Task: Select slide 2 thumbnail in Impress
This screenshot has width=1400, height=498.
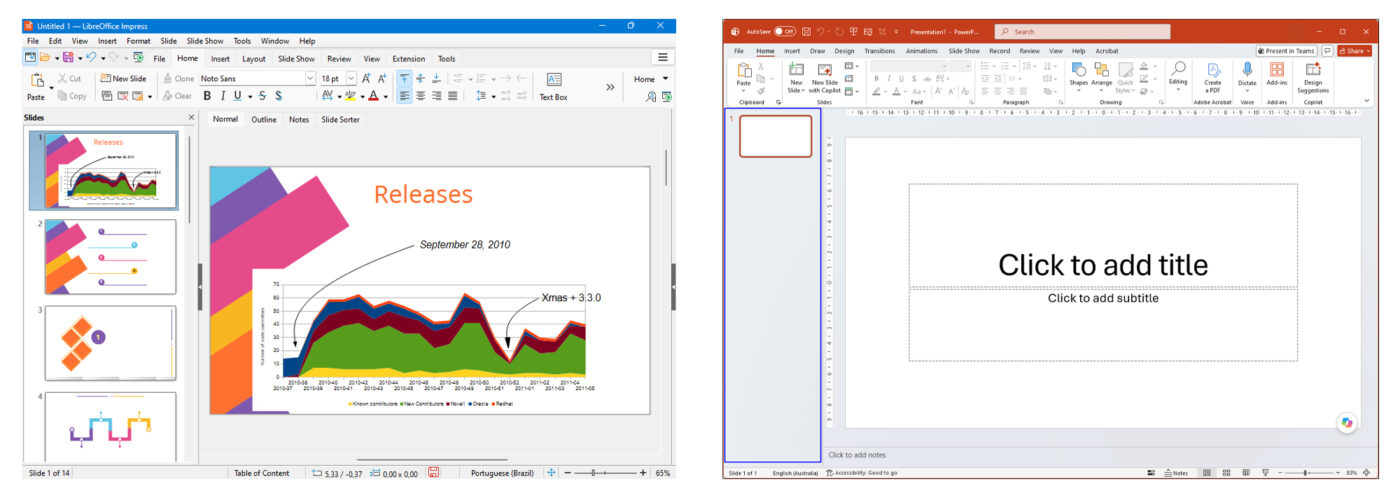Action: pos(110,257)
